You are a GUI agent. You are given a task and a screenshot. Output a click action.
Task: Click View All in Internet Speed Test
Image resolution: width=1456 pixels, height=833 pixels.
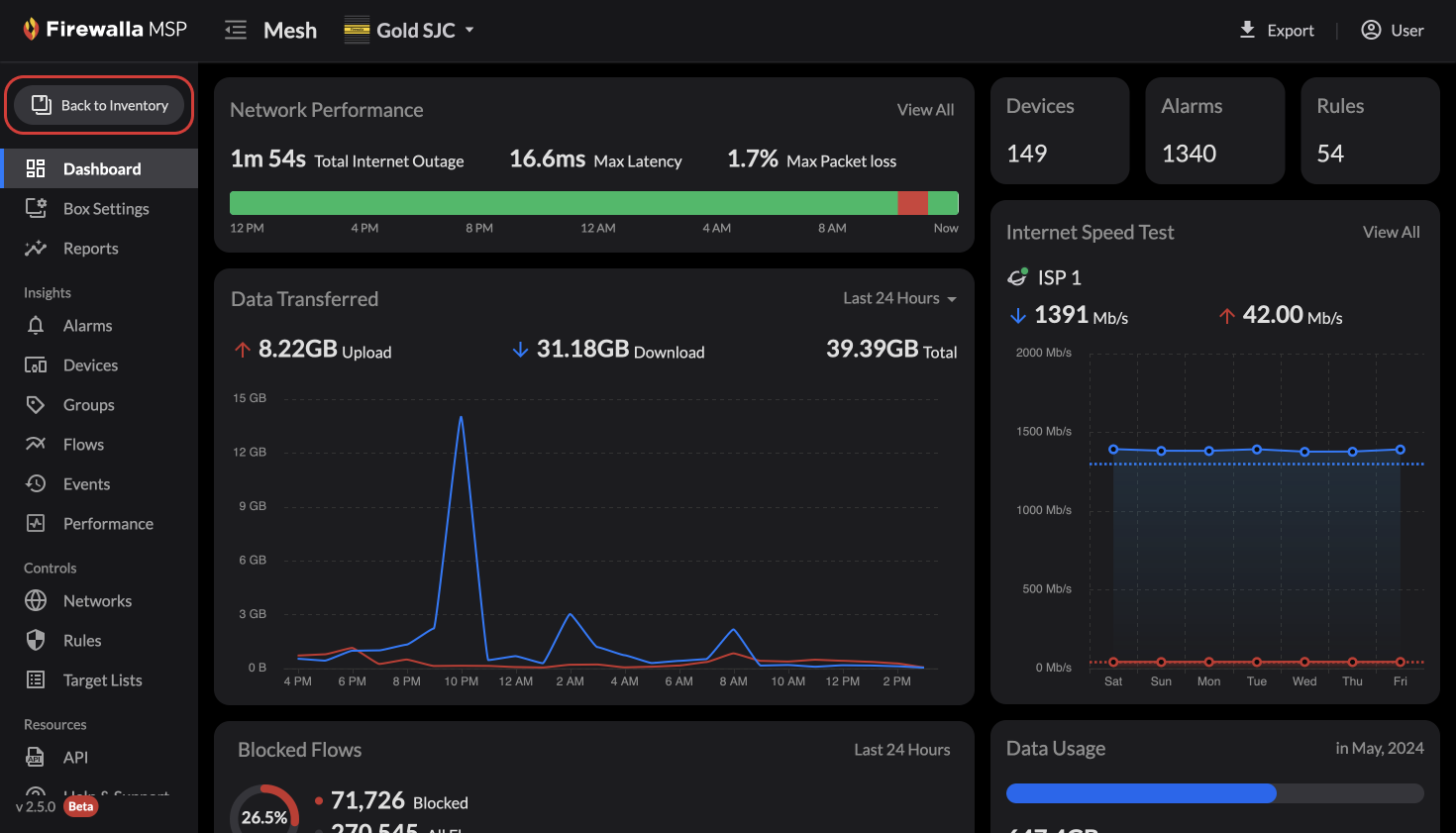tap(1391, 232)
